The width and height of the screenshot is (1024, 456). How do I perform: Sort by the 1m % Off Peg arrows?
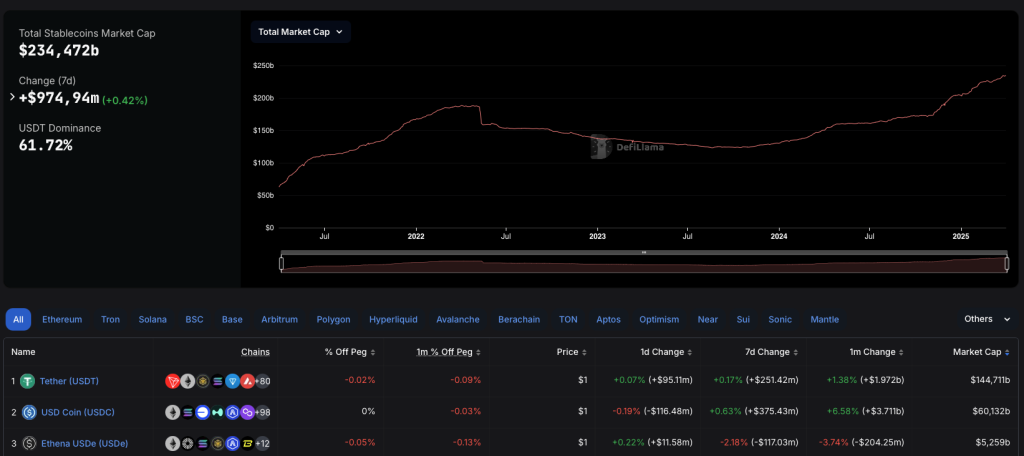(479, 352)
